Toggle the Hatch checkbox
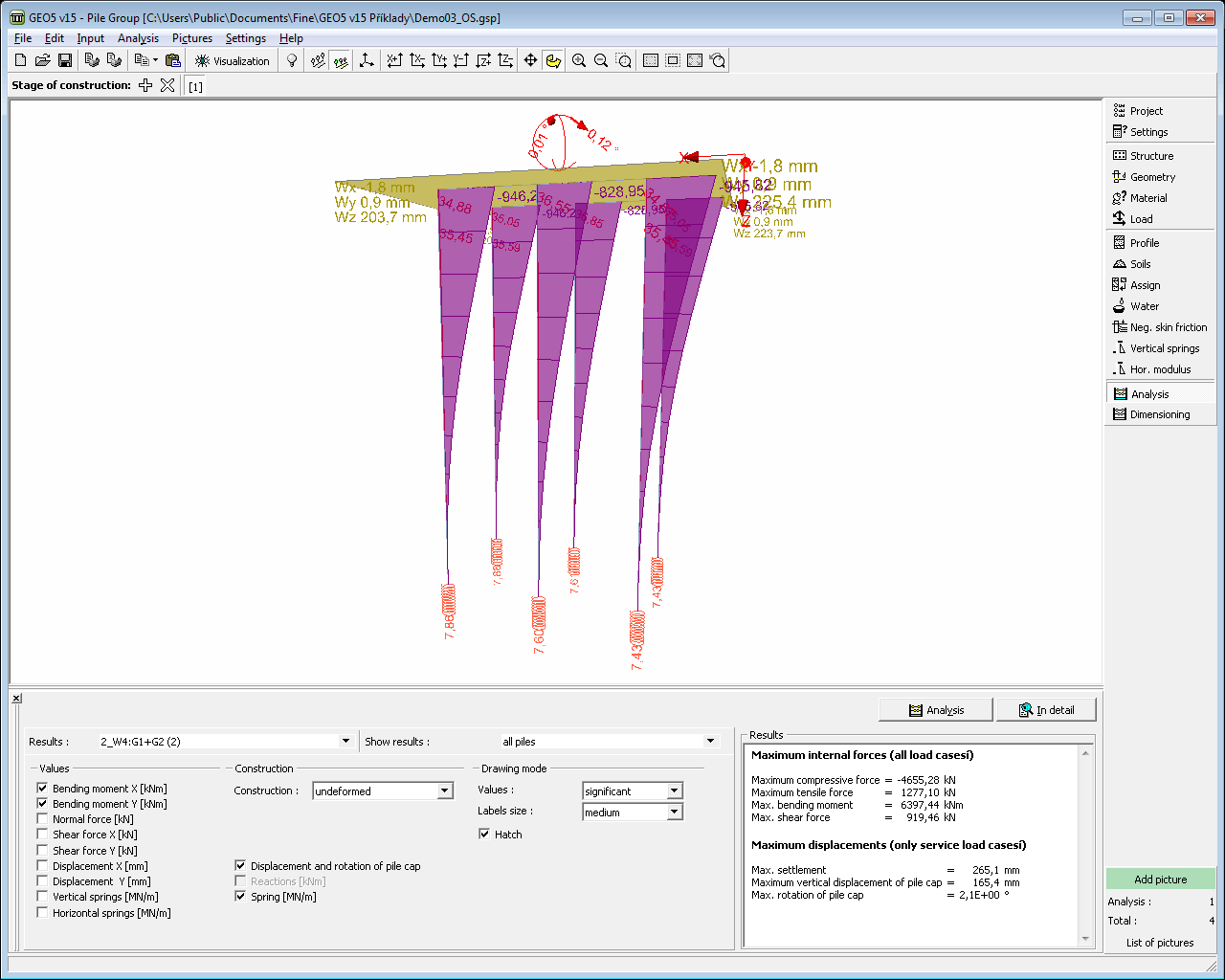This screenshot has width=1225, height=980. point(484,835)
